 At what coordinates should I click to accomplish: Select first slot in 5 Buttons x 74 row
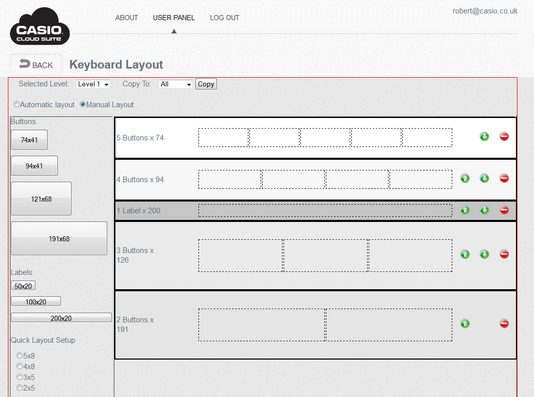click(x=223, y=138)
